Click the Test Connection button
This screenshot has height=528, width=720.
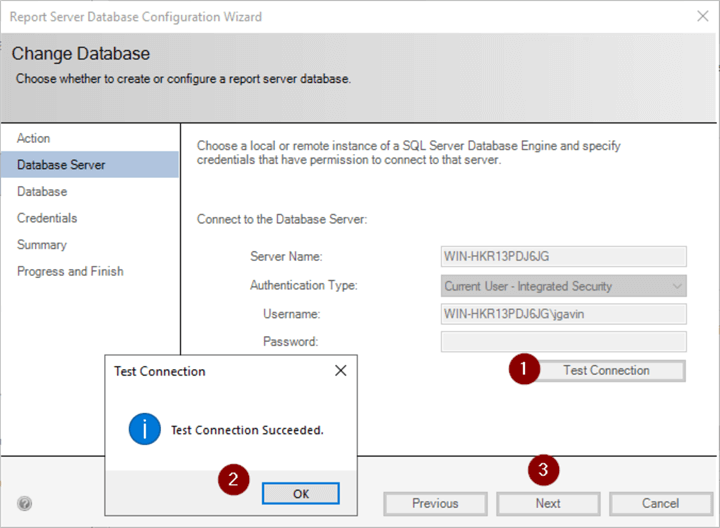click(x=606, y=371)
